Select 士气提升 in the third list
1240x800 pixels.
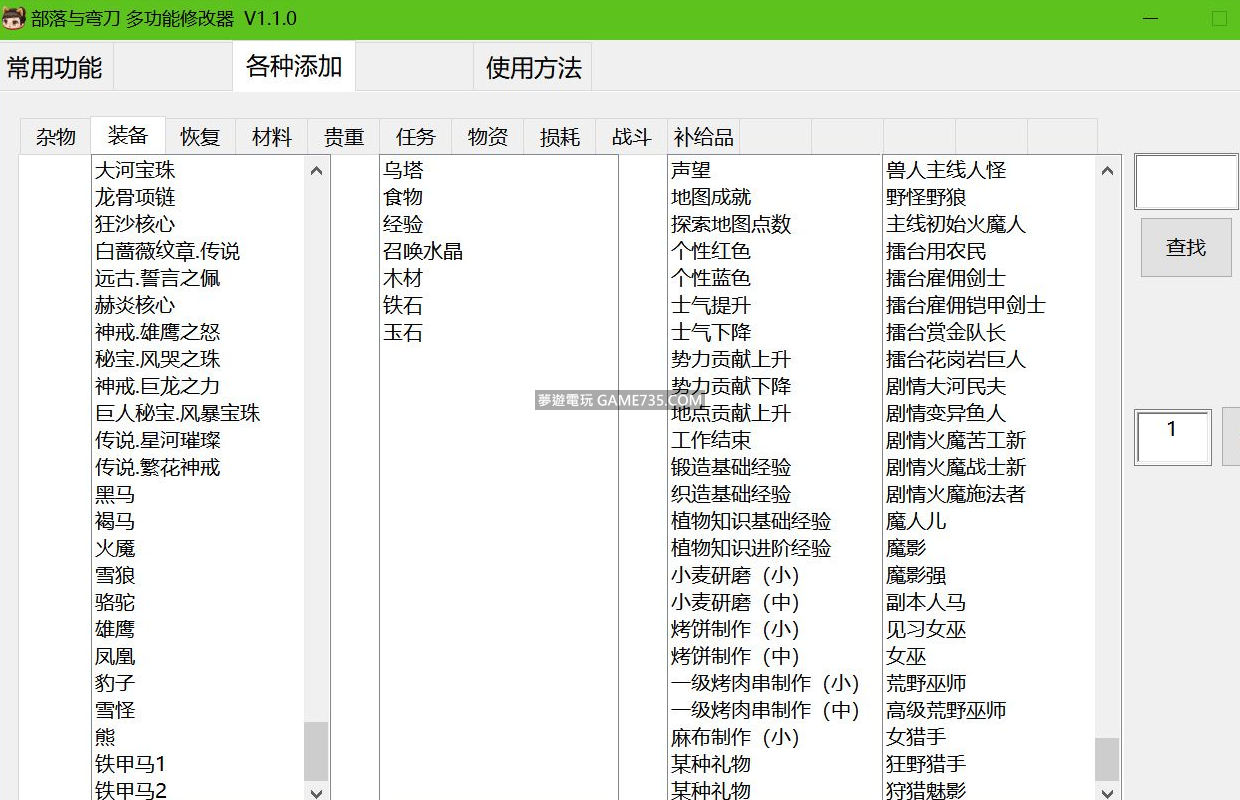coord(710,306)
